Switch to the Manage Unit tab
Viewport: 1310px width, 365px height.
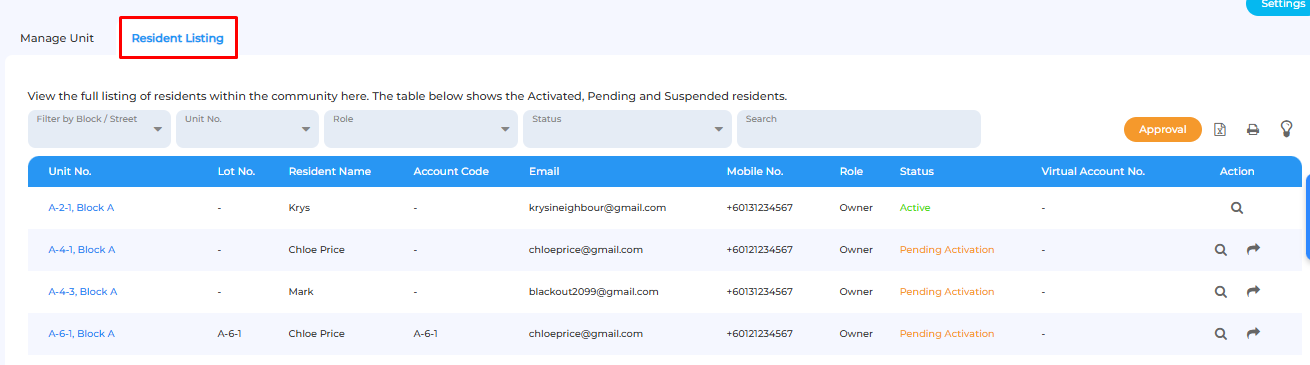pyautogui.click(x=57, y=38)
